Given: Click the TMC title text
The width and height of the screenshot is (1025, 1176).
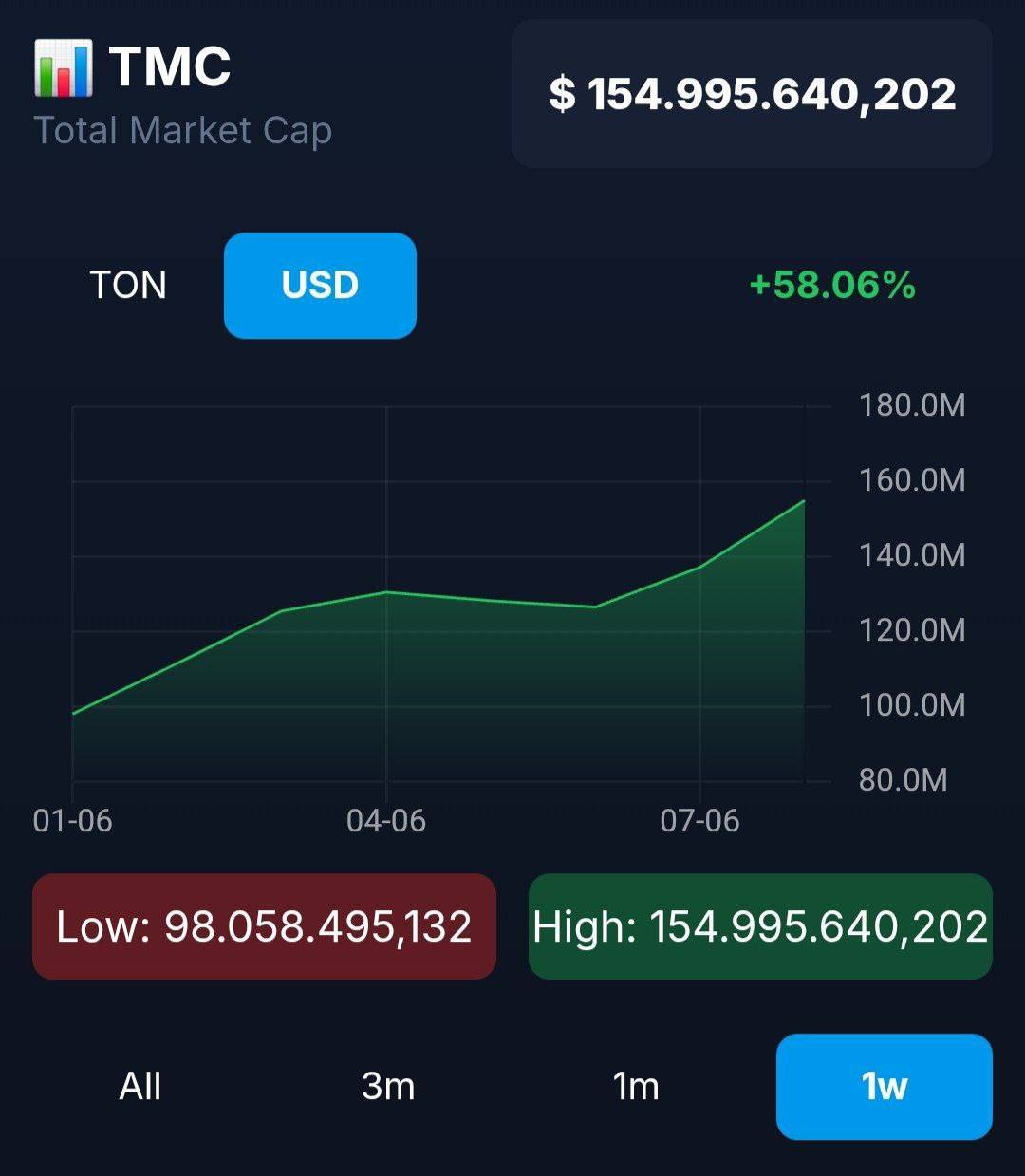Looking at the screenshot, I should tap(170, 66).
